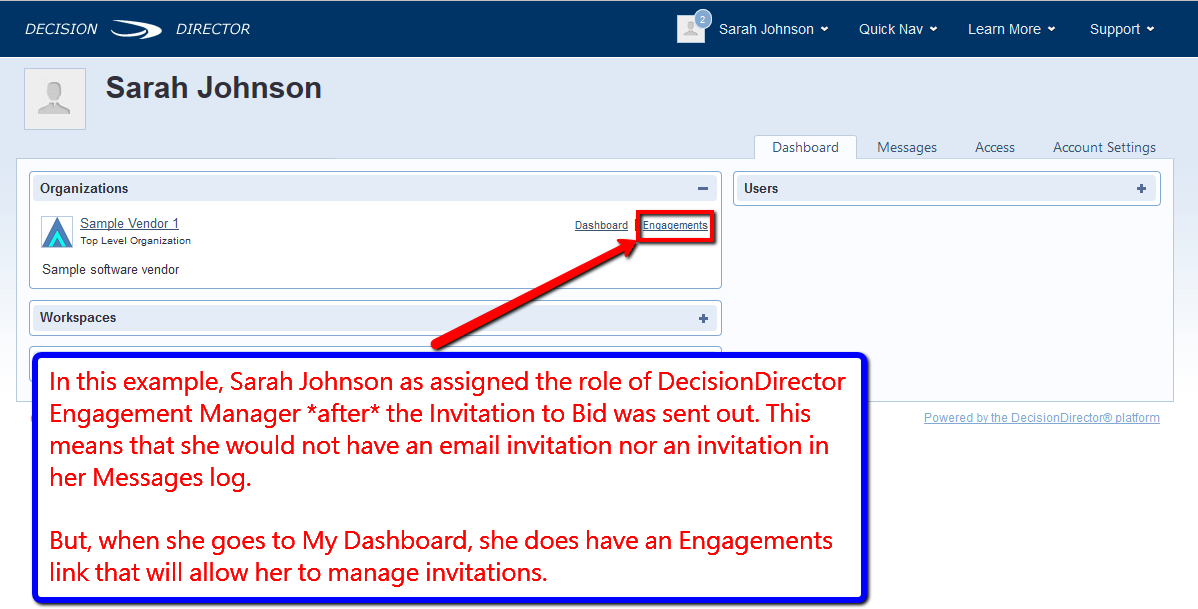
Task: Switch to the Account Settings tab
Action: pyautogui.click(x=1104, y=147)
